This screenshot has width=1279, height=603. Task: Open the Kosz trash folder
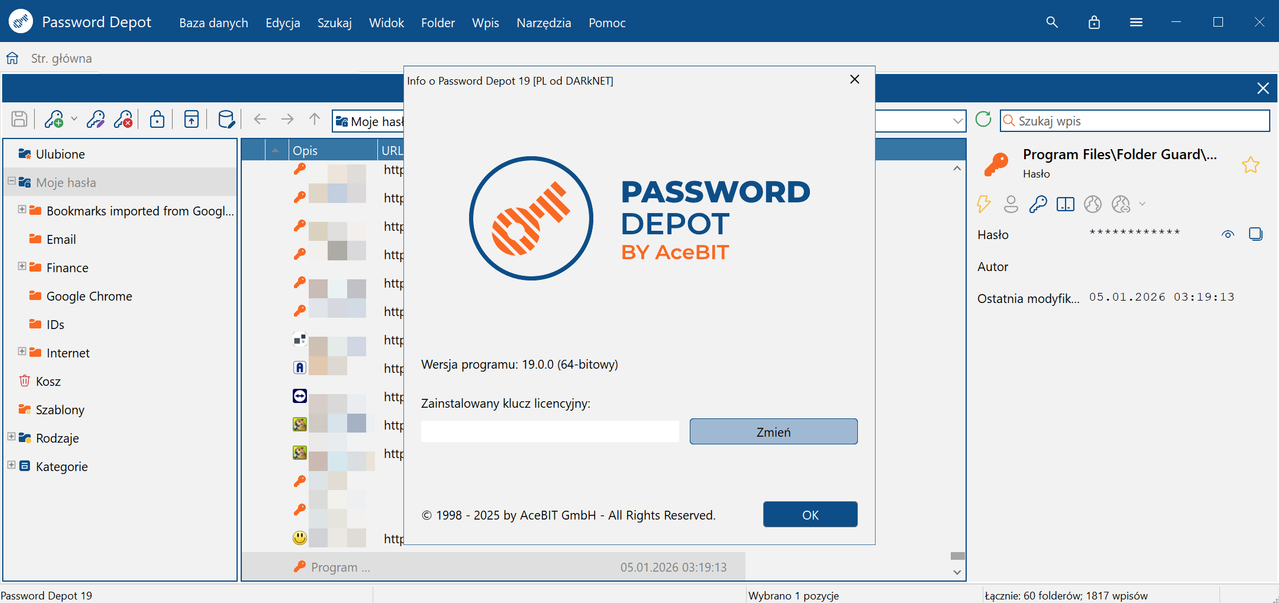48,381
